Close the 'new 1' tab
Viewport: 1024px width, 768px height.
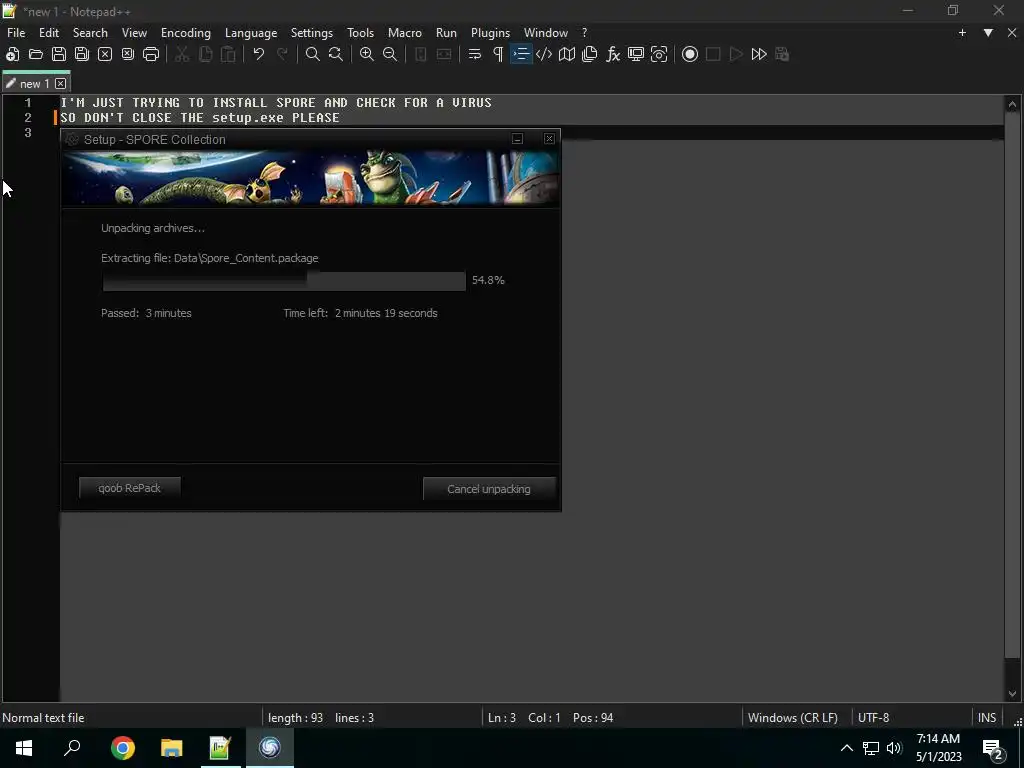coord(61,83)
